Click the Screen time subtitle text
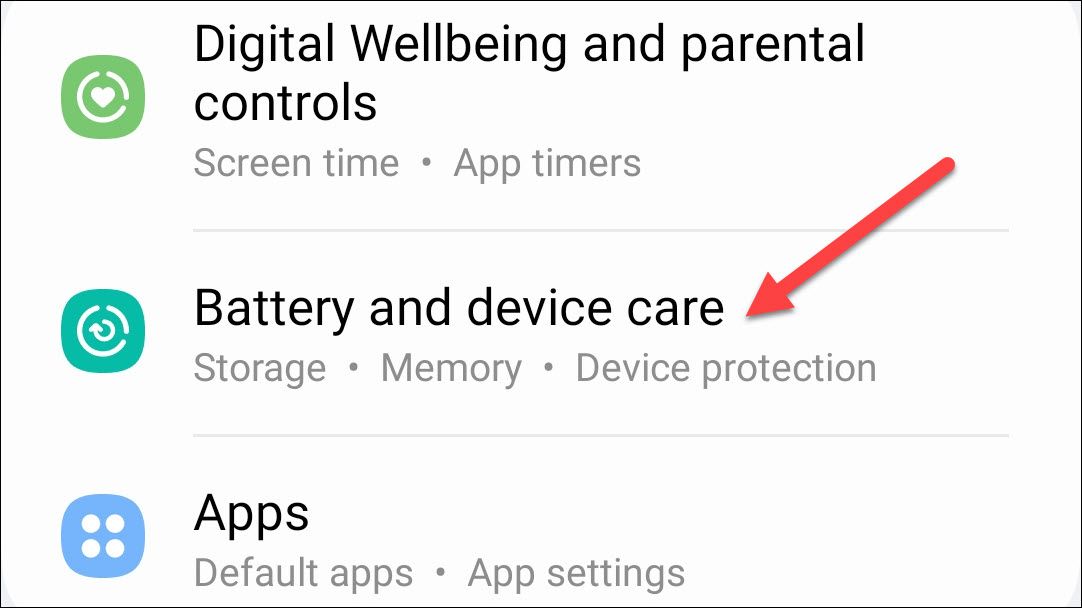Screen dimensions: 1082x608 pos(296,164)
